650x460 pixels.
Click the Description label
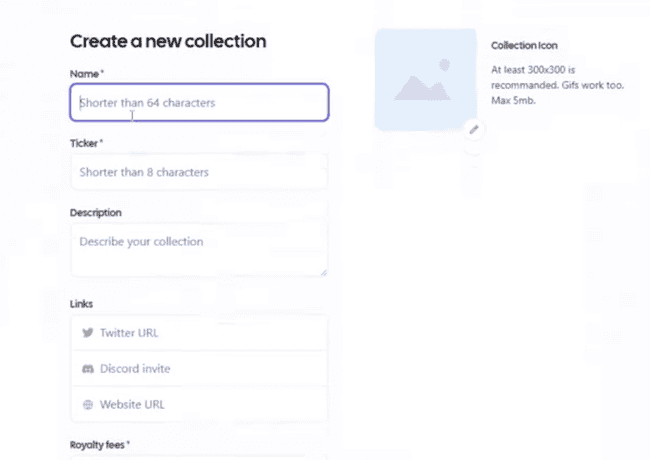96,213
